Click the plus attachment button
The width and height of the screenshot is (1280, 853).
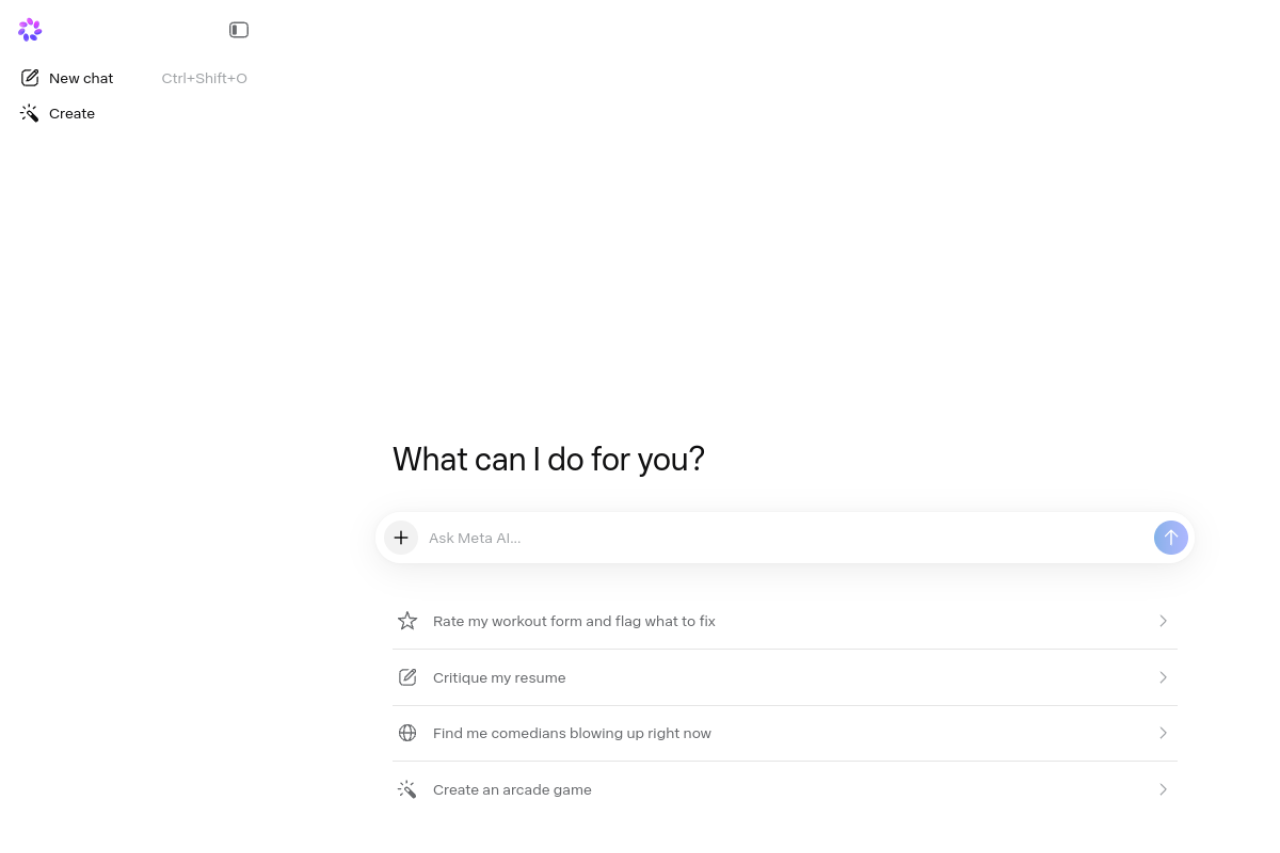401,538
